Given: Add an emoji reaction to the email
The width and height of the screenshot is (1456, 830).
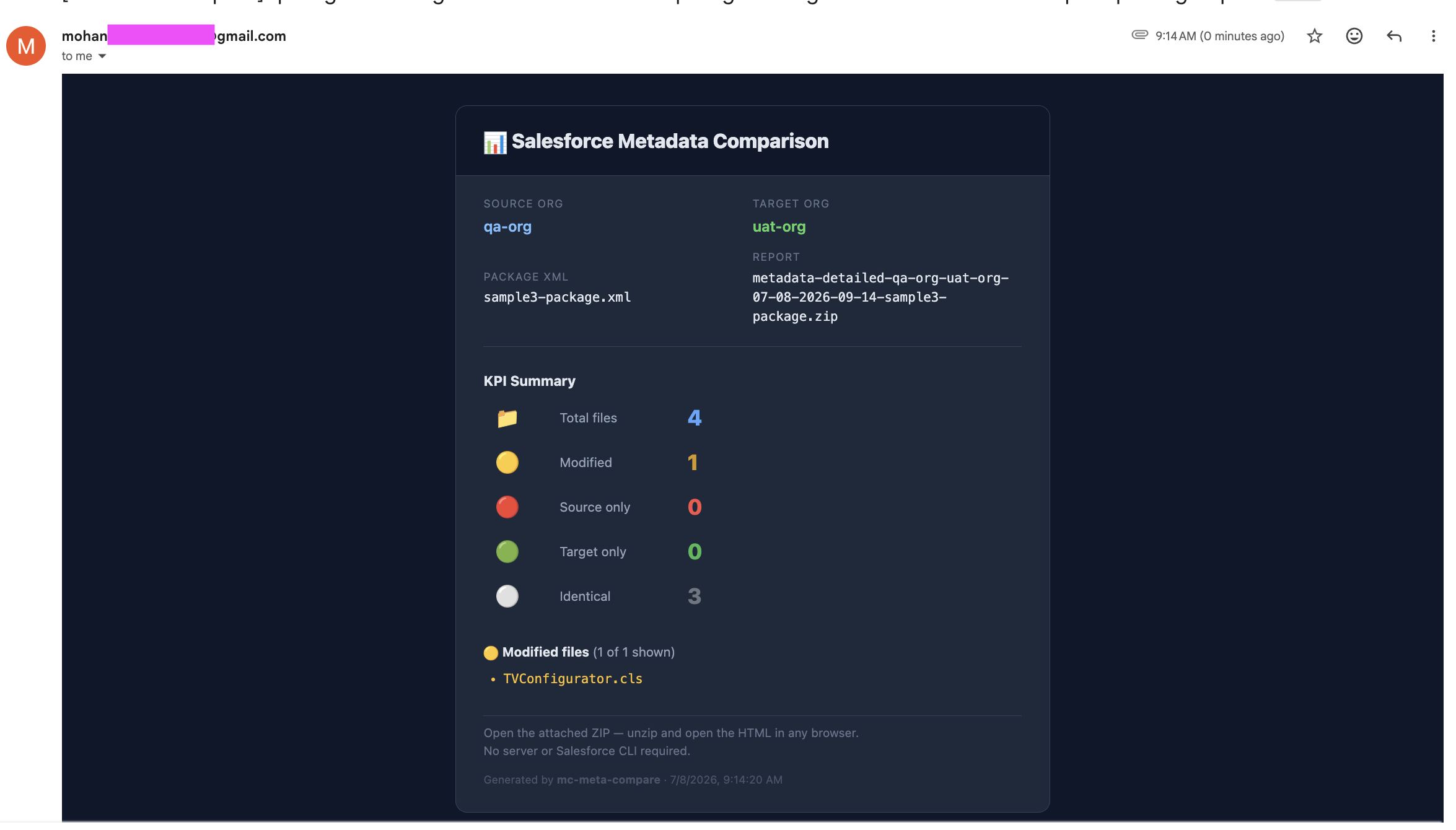Looking at the screenshot, I should 1354,36.
